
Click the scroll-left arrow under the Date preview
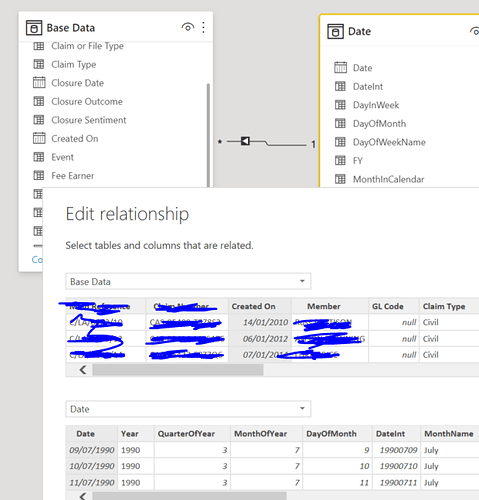(x=83, y=496)
